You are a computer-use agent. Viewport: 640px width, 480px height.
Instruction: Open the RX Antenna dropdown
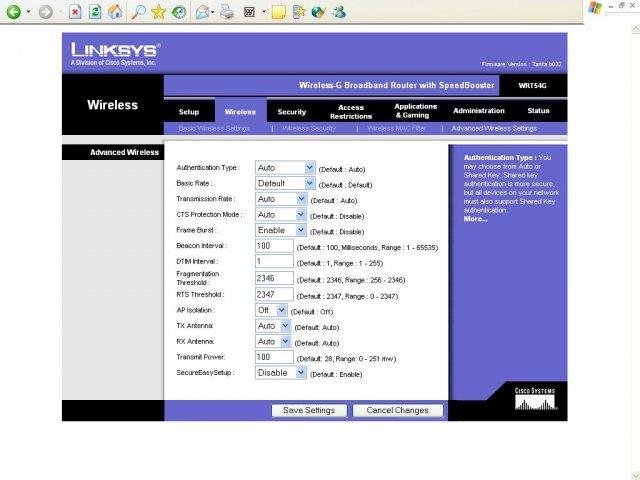tap(273, 341)
